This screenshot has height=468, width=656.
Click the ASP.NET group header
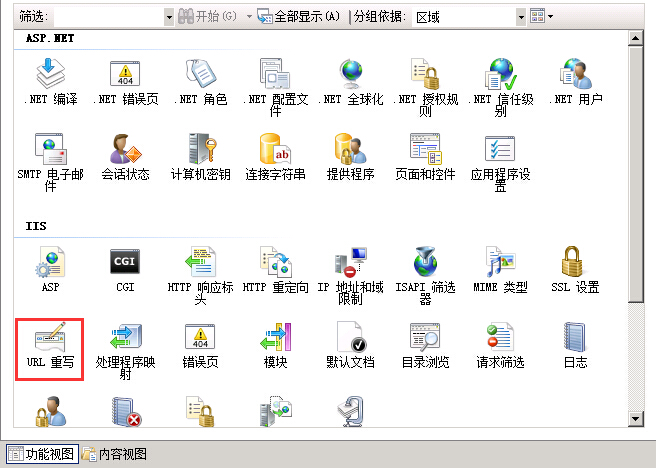pos(50,38)
